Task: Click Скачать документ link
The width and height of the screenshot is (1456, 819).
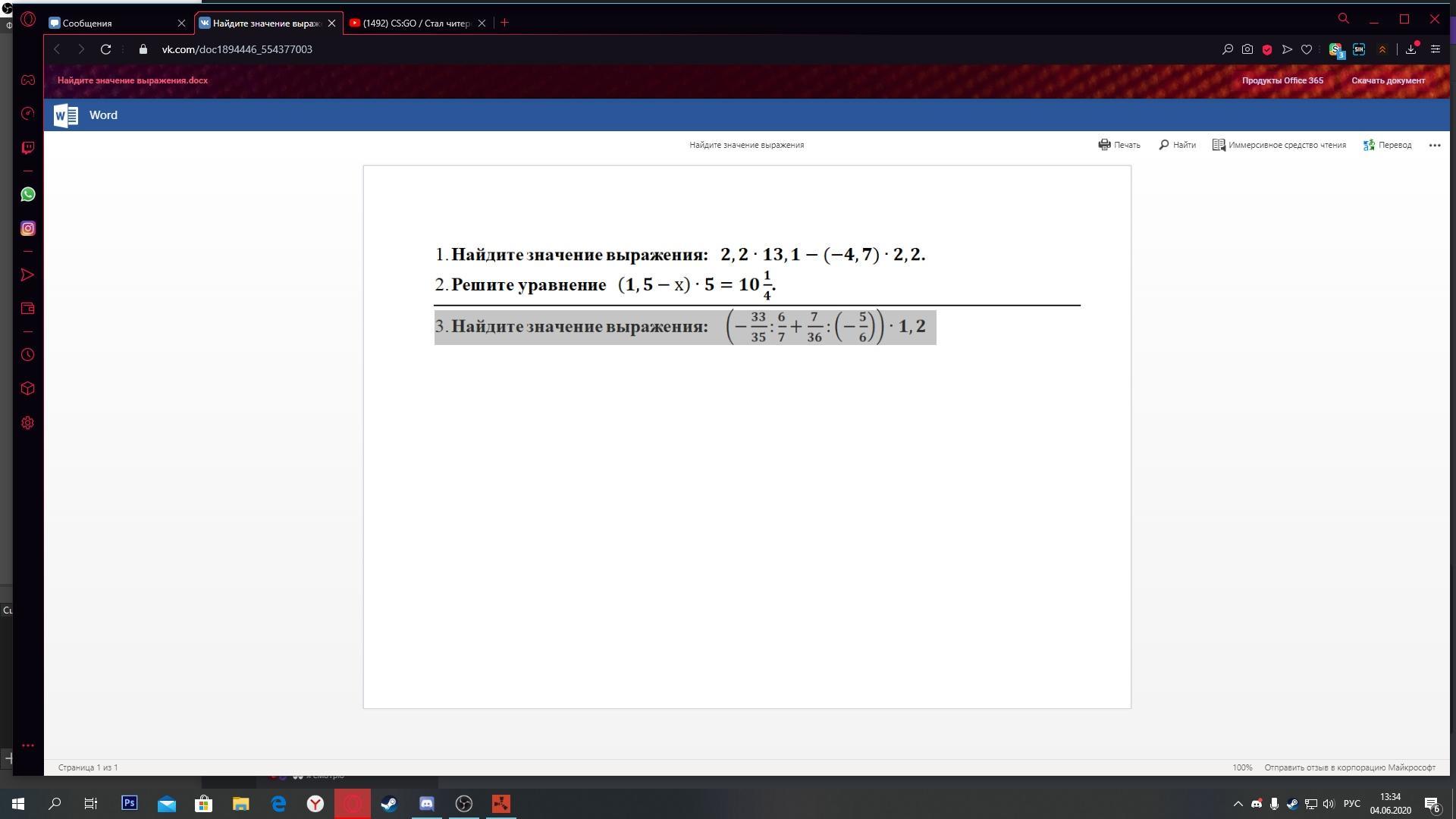Action: (x=1387, y=80)
